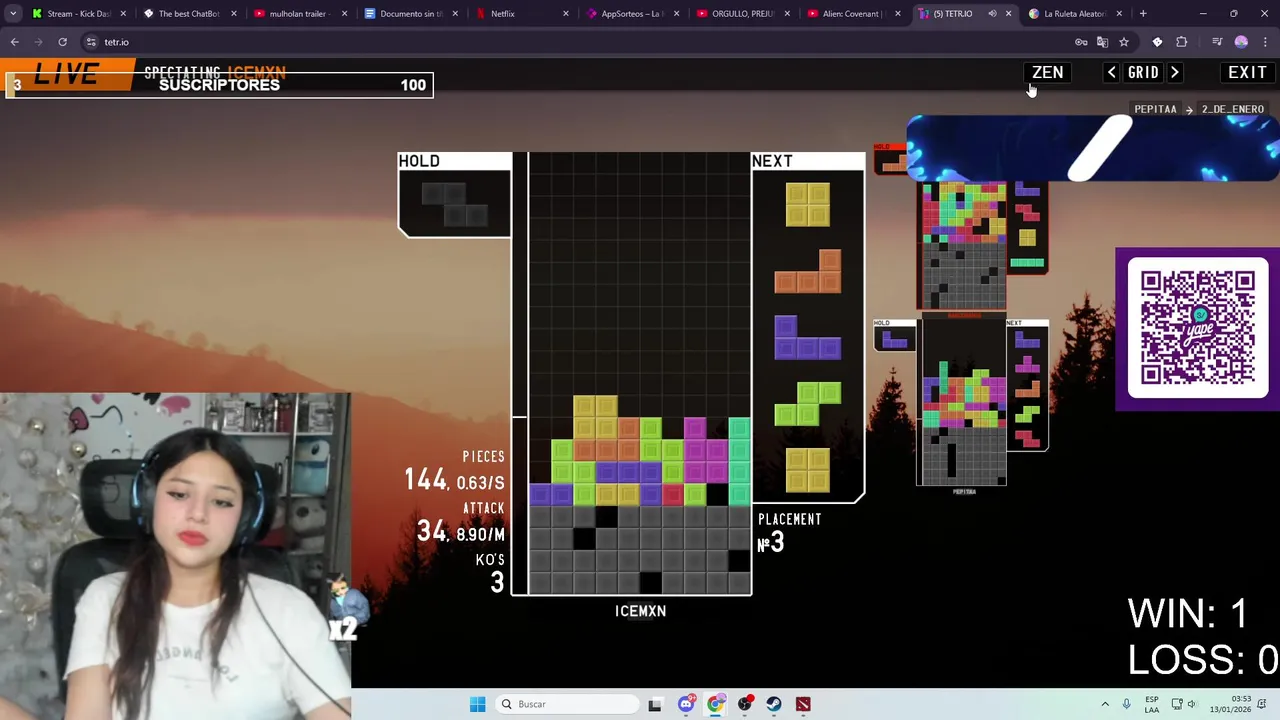Go to previous spectator view layout
This screenshot has width=1280, height=720.
pos(1111,73)
